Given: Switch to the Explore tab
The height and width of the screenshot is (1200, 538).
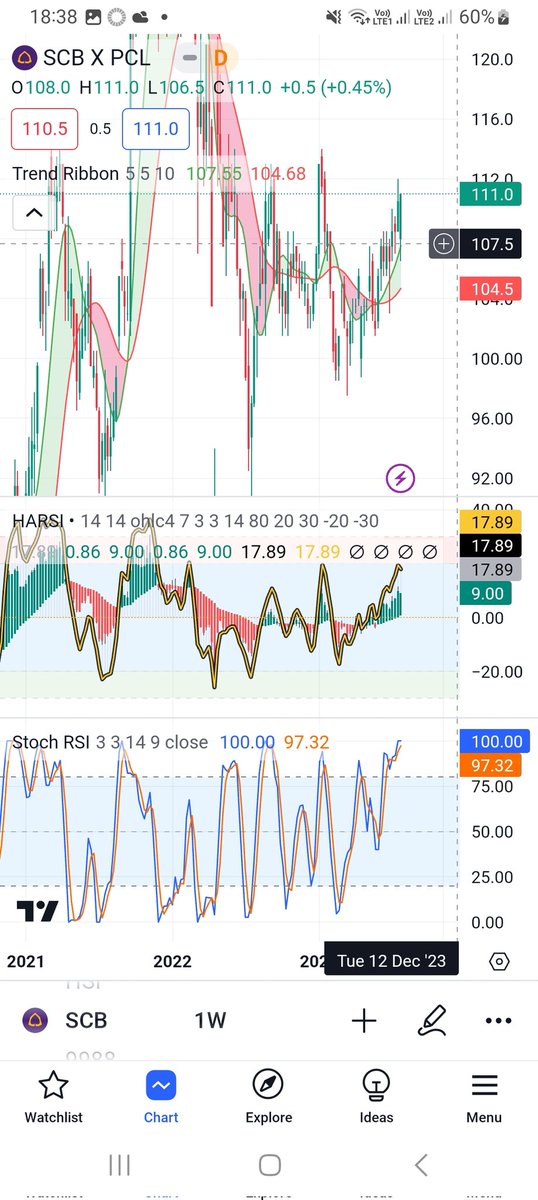Looking at the screenshot, I should point(268,1097).
